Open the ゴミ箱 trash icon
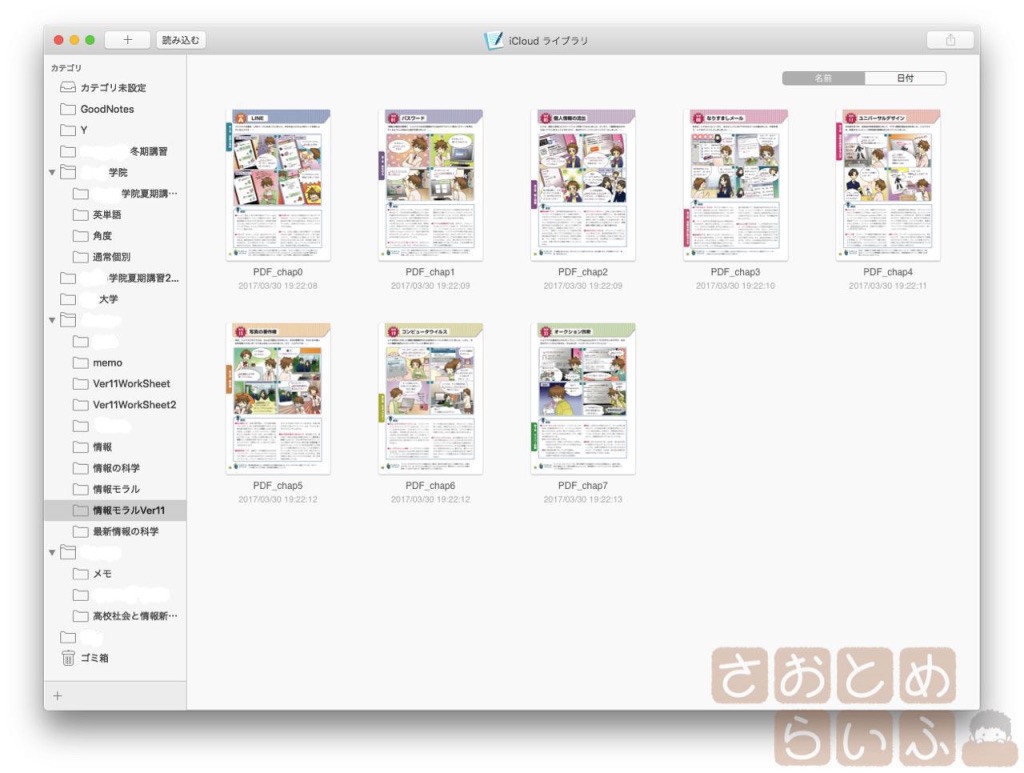 [68, 657]
